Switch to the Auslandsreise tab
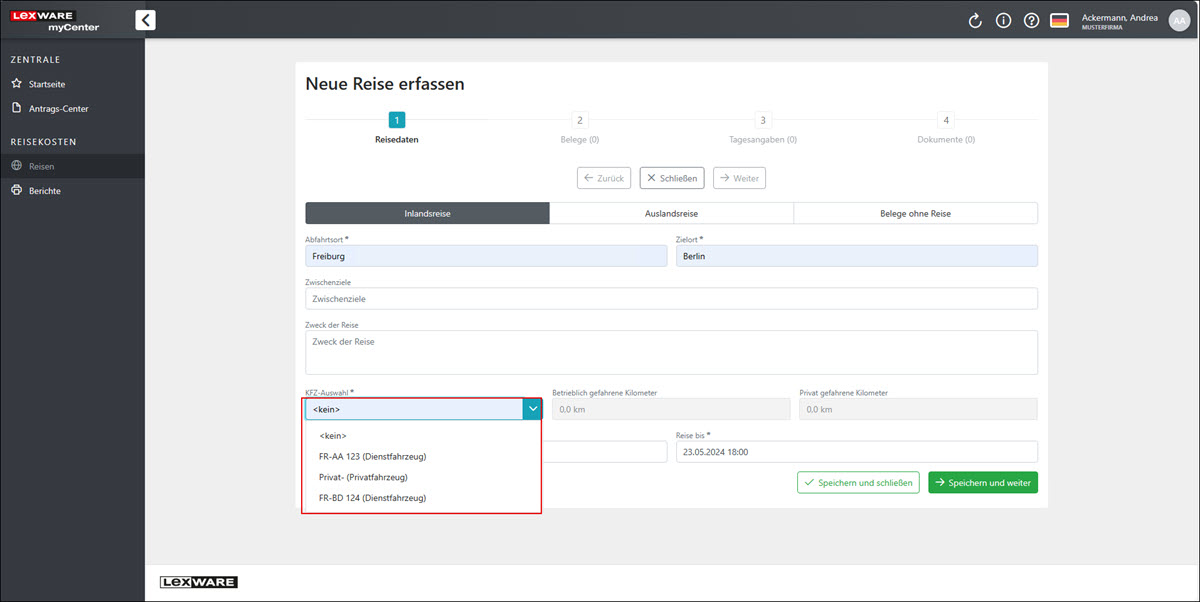This screenshot has width=1200, height=602. [671, 213]
